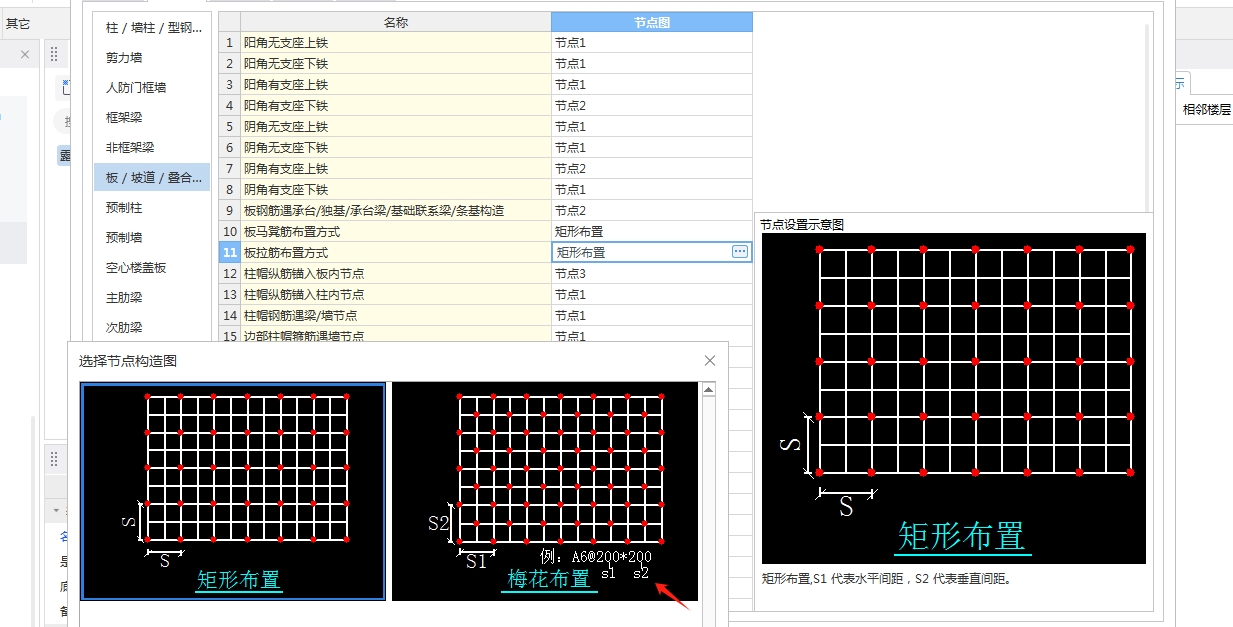The image size is (1233, 627).
Task: Select the 矩形布置 thumbnail in the dialog
Action: coord(233,492)
